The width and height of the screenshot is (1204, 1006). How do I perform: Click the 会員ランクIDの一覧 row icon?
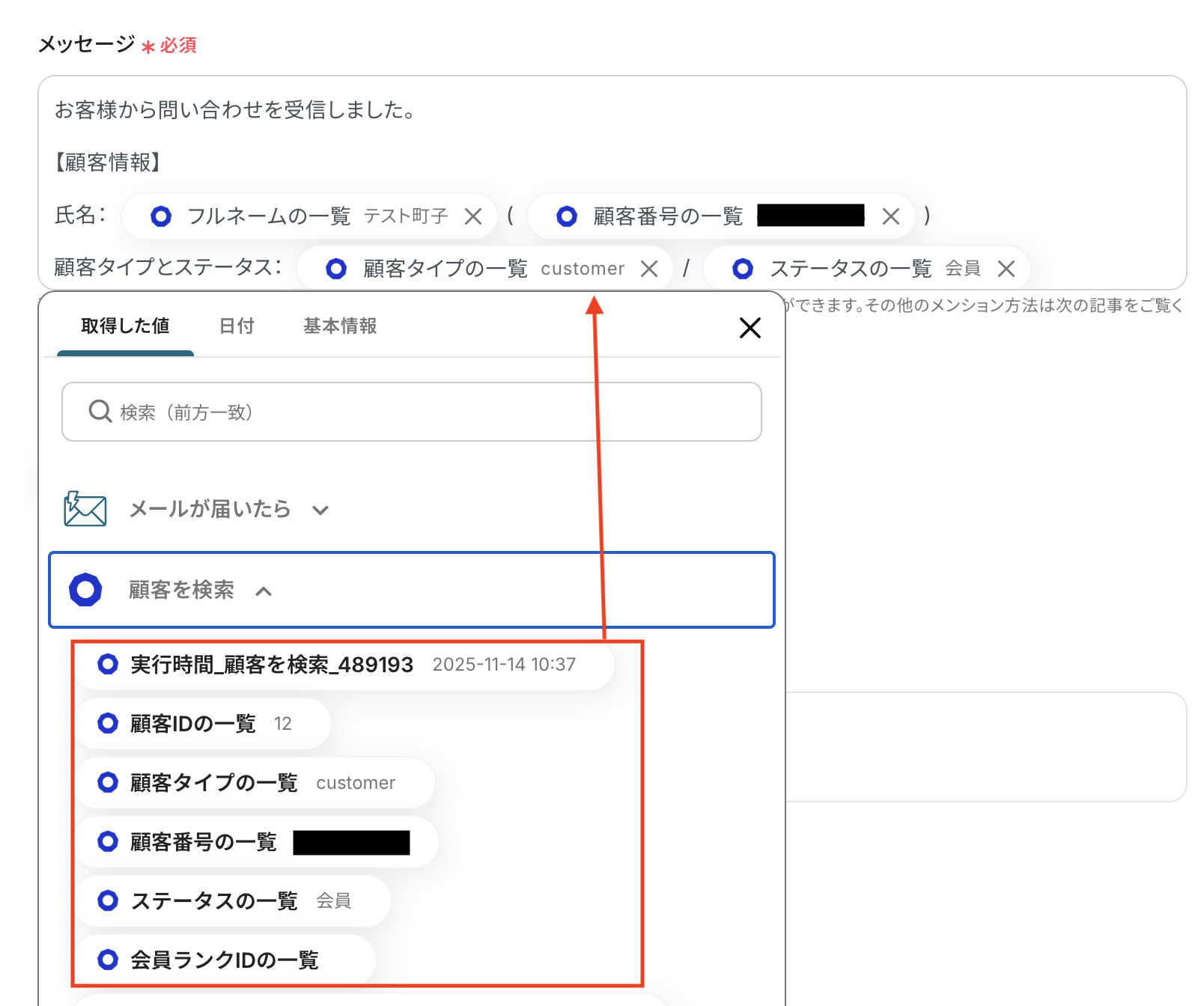pyautogui.click(x=108, y=960)
